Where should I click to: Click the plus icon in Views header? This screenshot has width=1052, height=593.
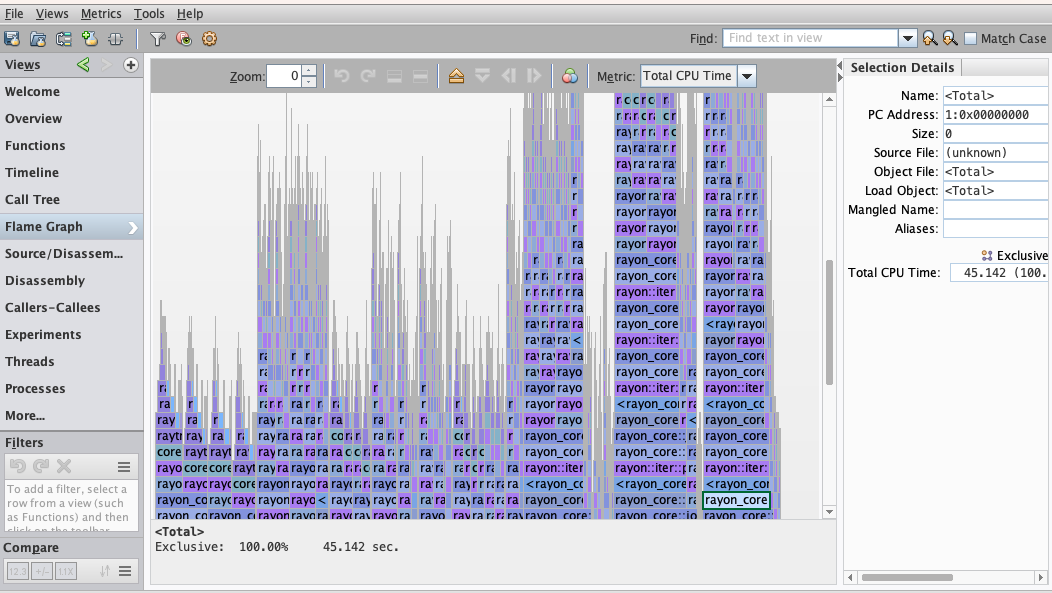tap(130, 65)
